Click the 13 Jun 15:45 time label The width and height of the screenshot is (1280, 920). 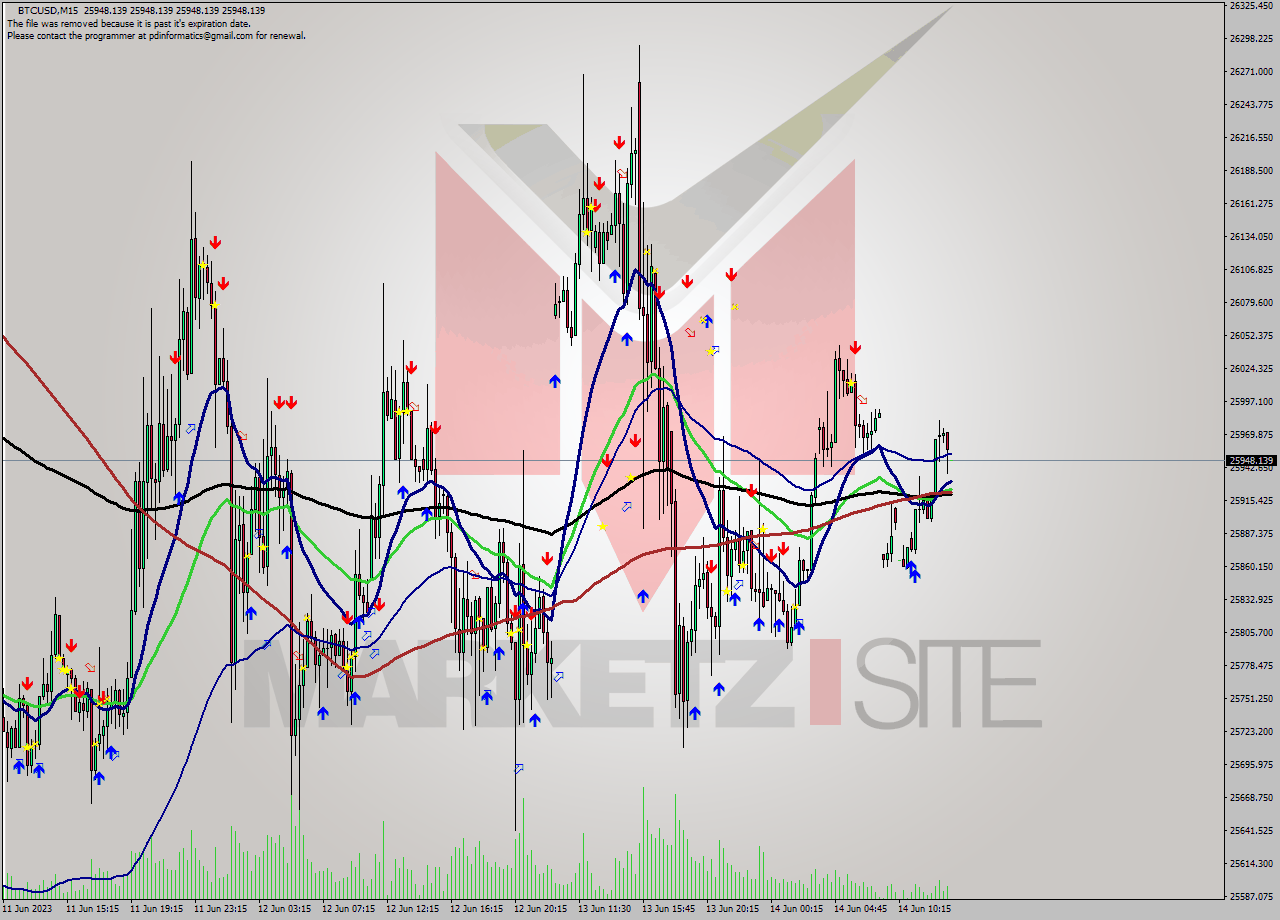coord(668,910)
